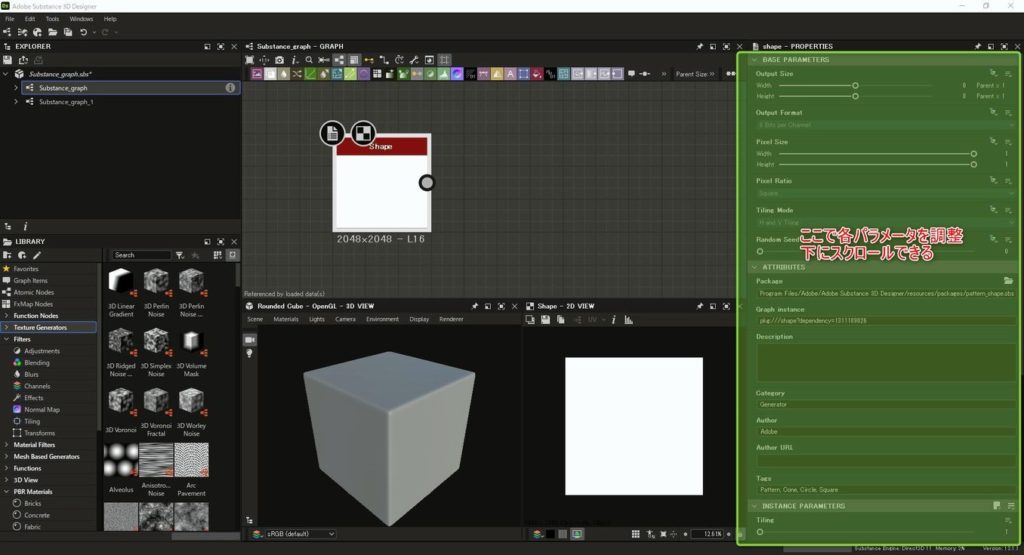Click the light bulb icon in 3D view
Screen dimensions: 1024x555
click(x=249, y=353)
